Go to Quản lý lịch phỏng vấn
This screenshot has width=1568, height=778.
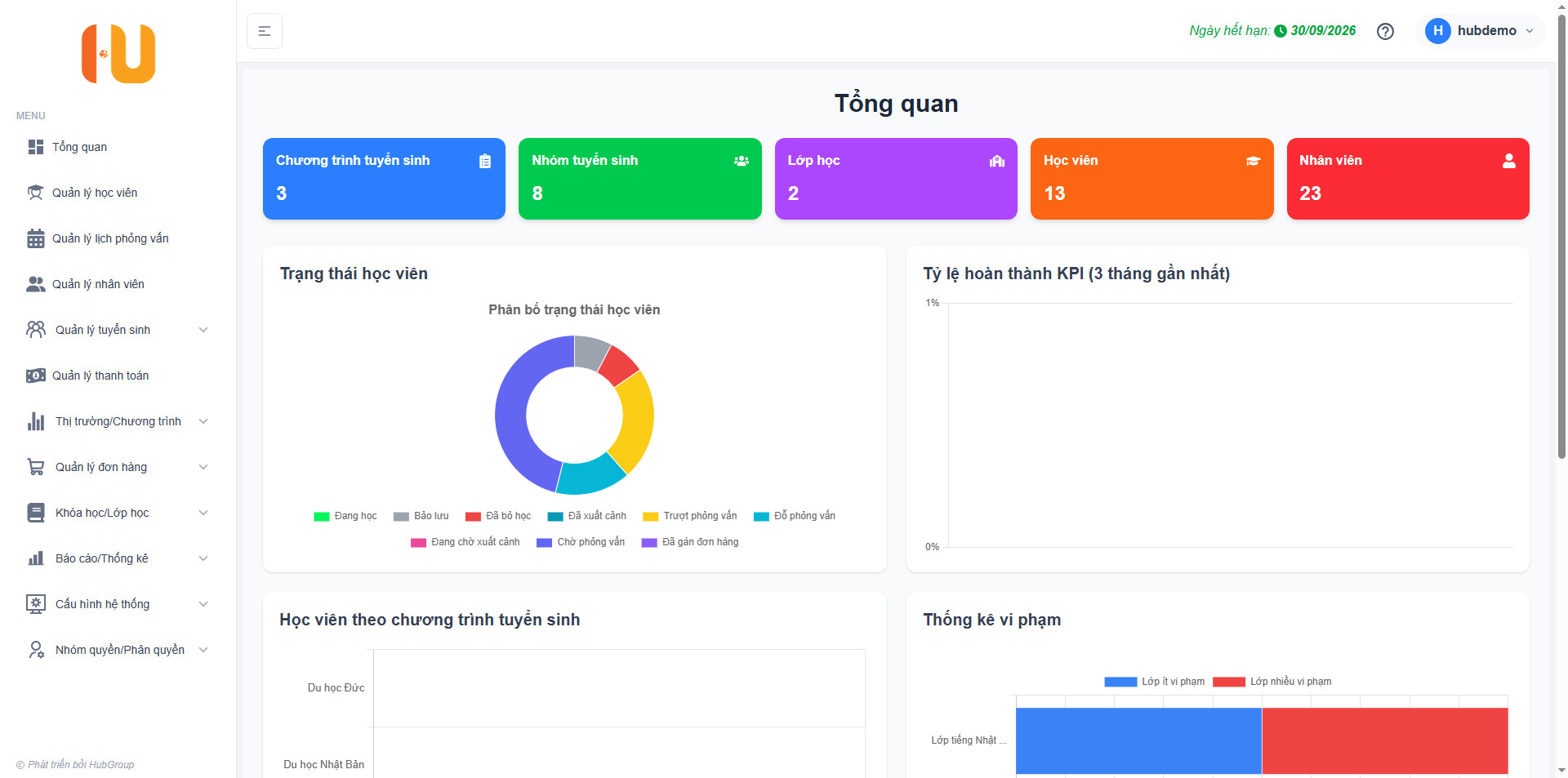[110, 238]
